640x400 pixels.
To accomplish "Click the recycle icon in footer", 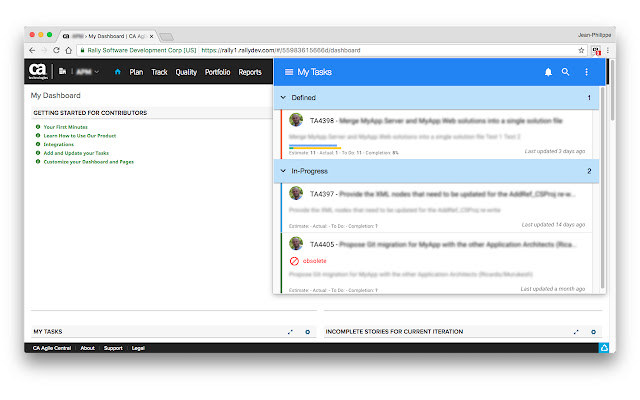I will click(604, 348).
